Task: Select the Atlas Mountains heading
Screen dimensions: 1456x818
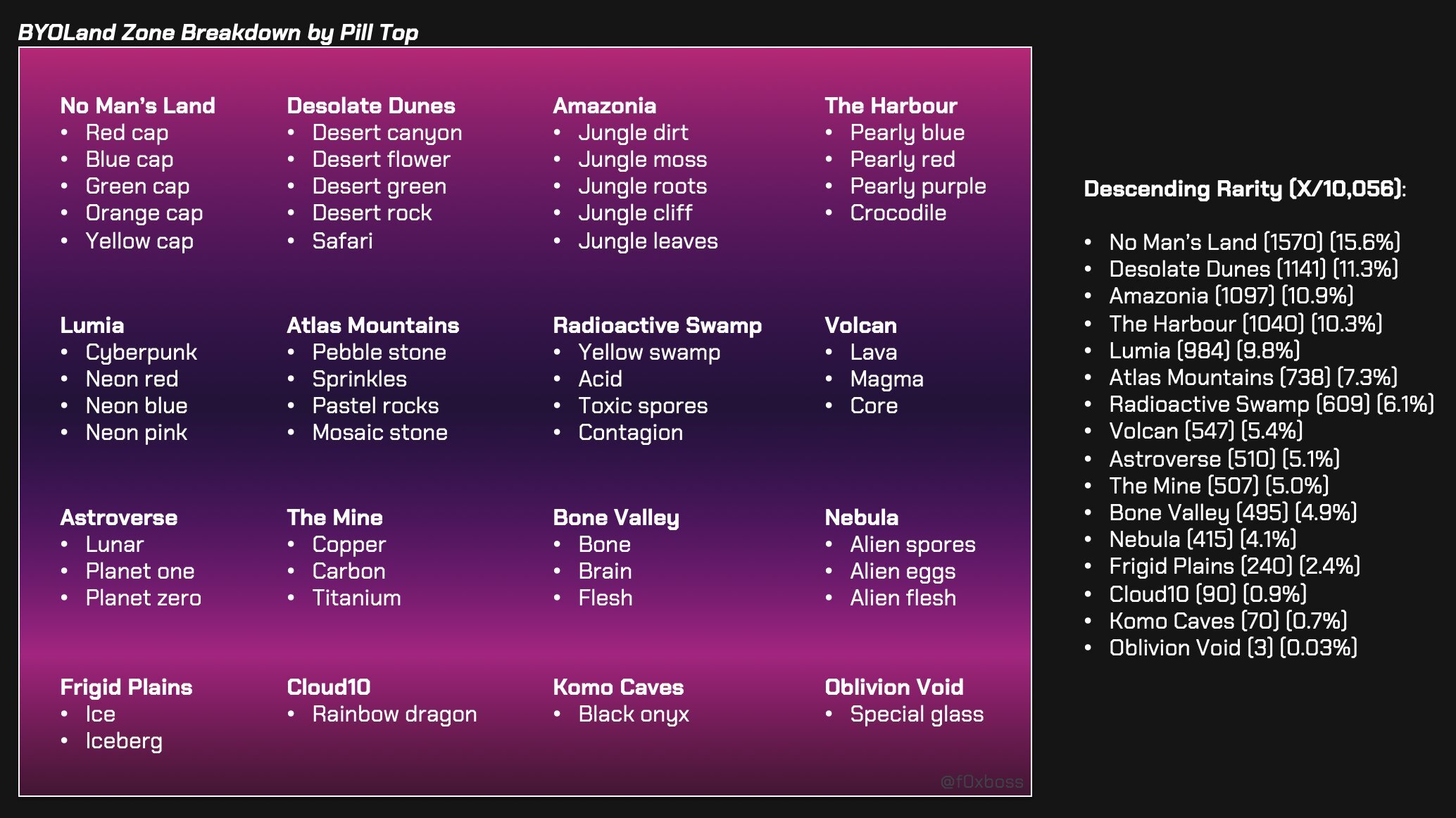Action: [x=373, y=325]
